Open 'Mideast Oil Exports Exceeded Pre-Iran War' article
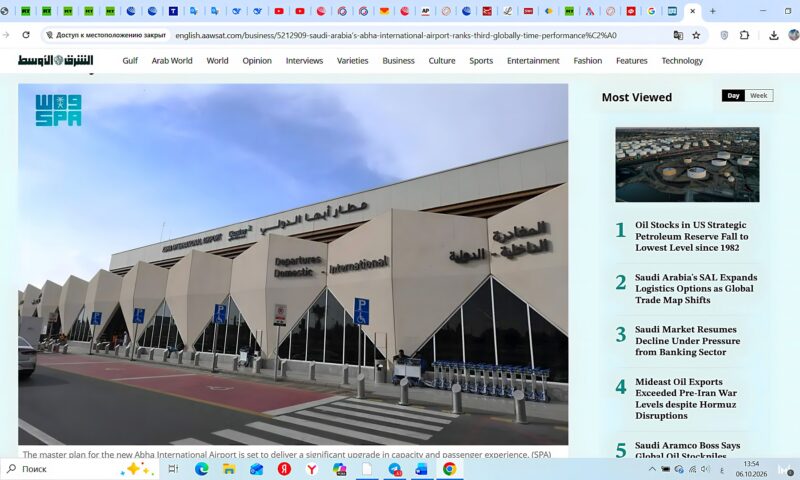 (686, 398)
